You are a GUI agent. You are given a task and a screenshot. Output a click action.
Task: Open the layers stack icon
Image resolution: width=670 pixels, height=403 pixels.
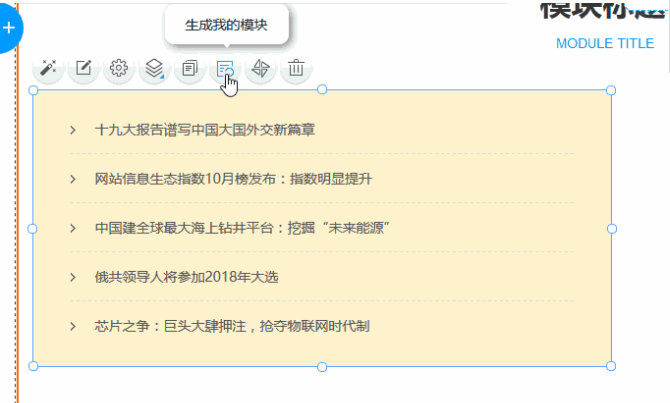coord(154,68)
